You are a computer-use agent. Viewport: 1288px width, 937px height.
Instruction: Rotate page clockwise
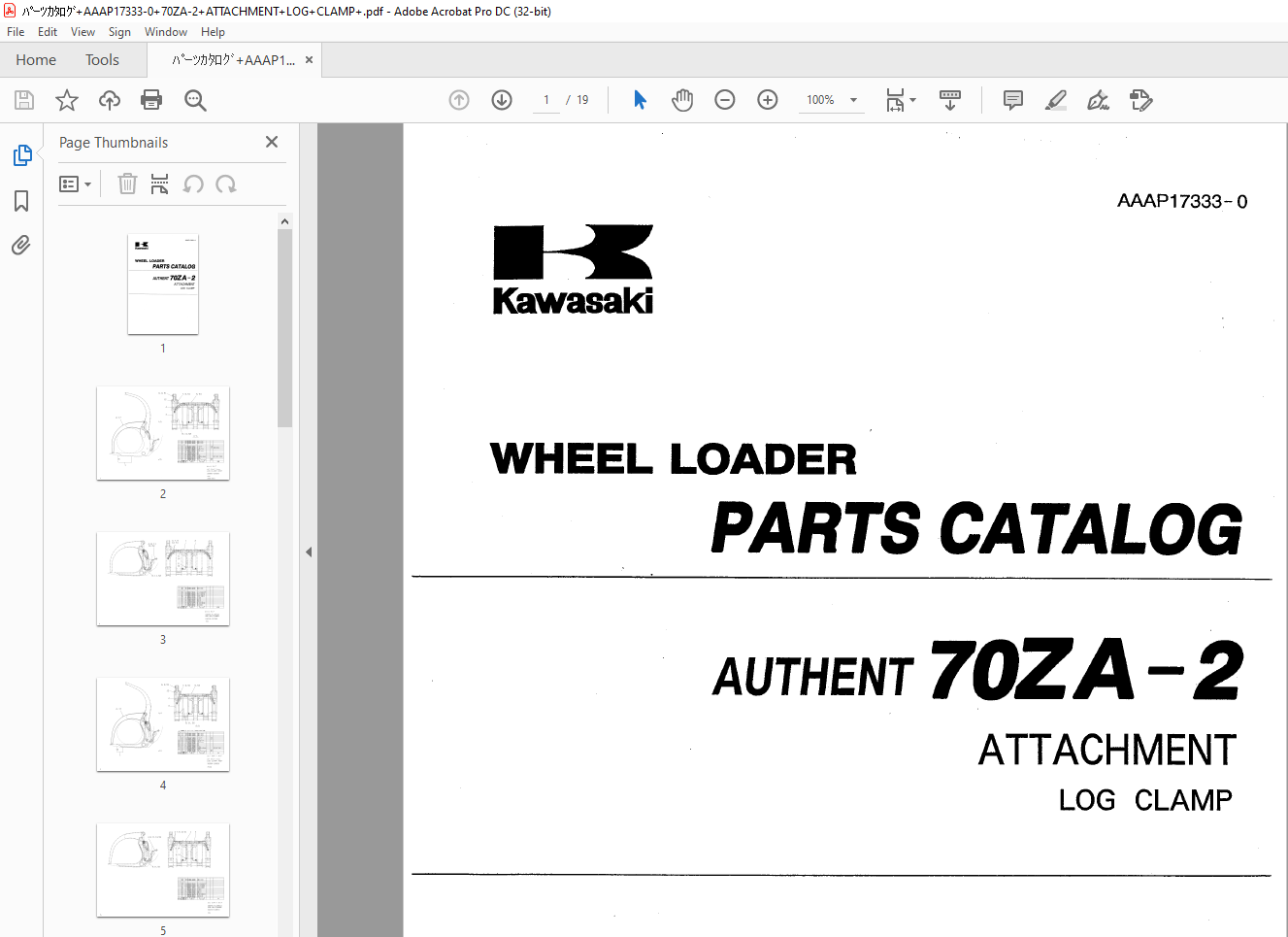pyautogui.click(x=226, y=184)
